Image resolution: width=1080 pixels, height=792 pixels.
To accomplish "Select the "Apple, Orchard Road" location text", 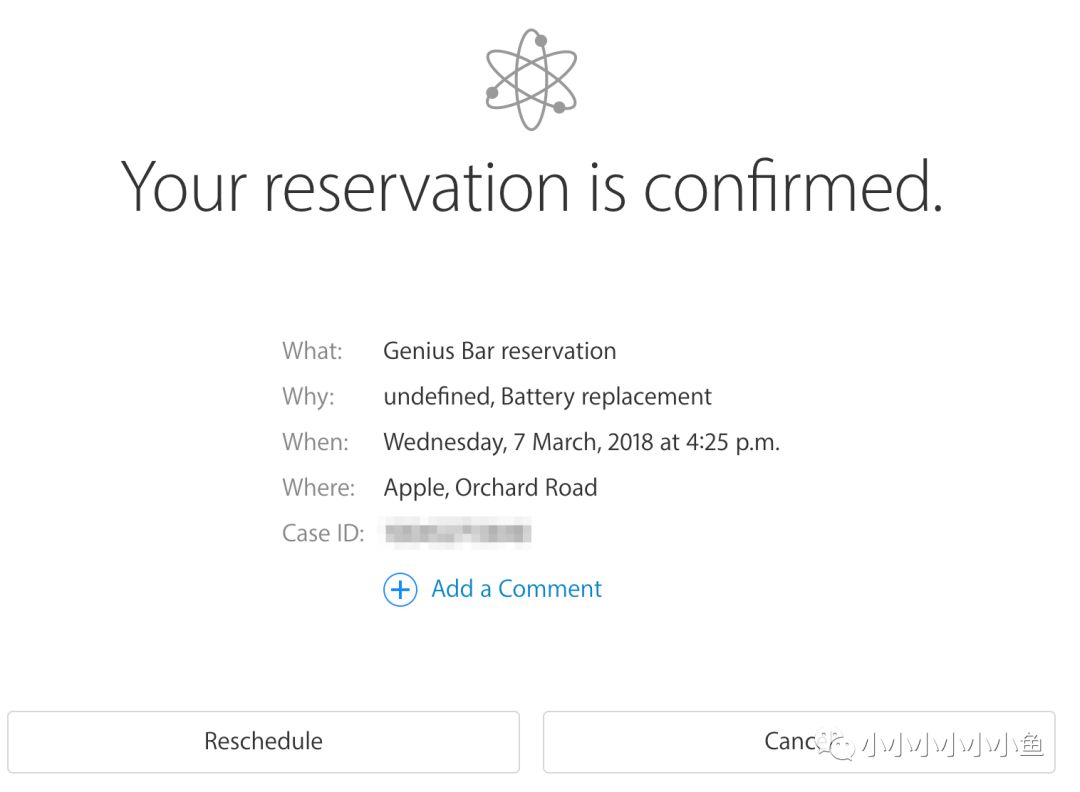I will (490, 488).
